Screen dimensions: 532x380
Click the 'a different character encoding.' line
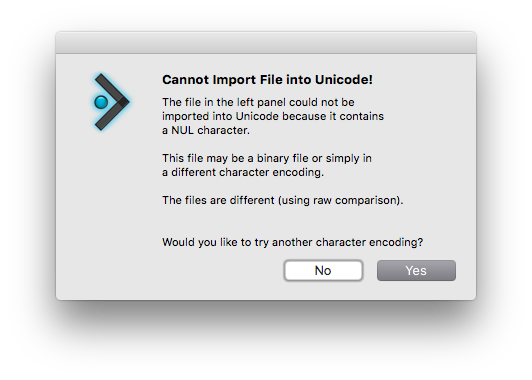(x=243, y=172)
